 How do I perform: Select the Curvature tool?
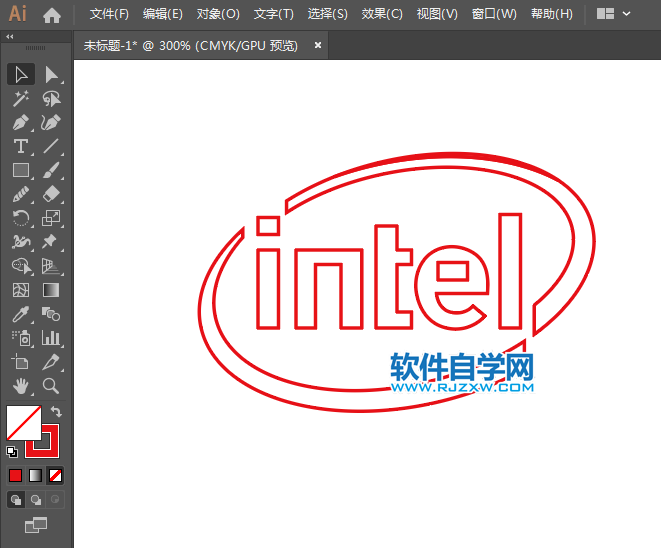(51, 123)
